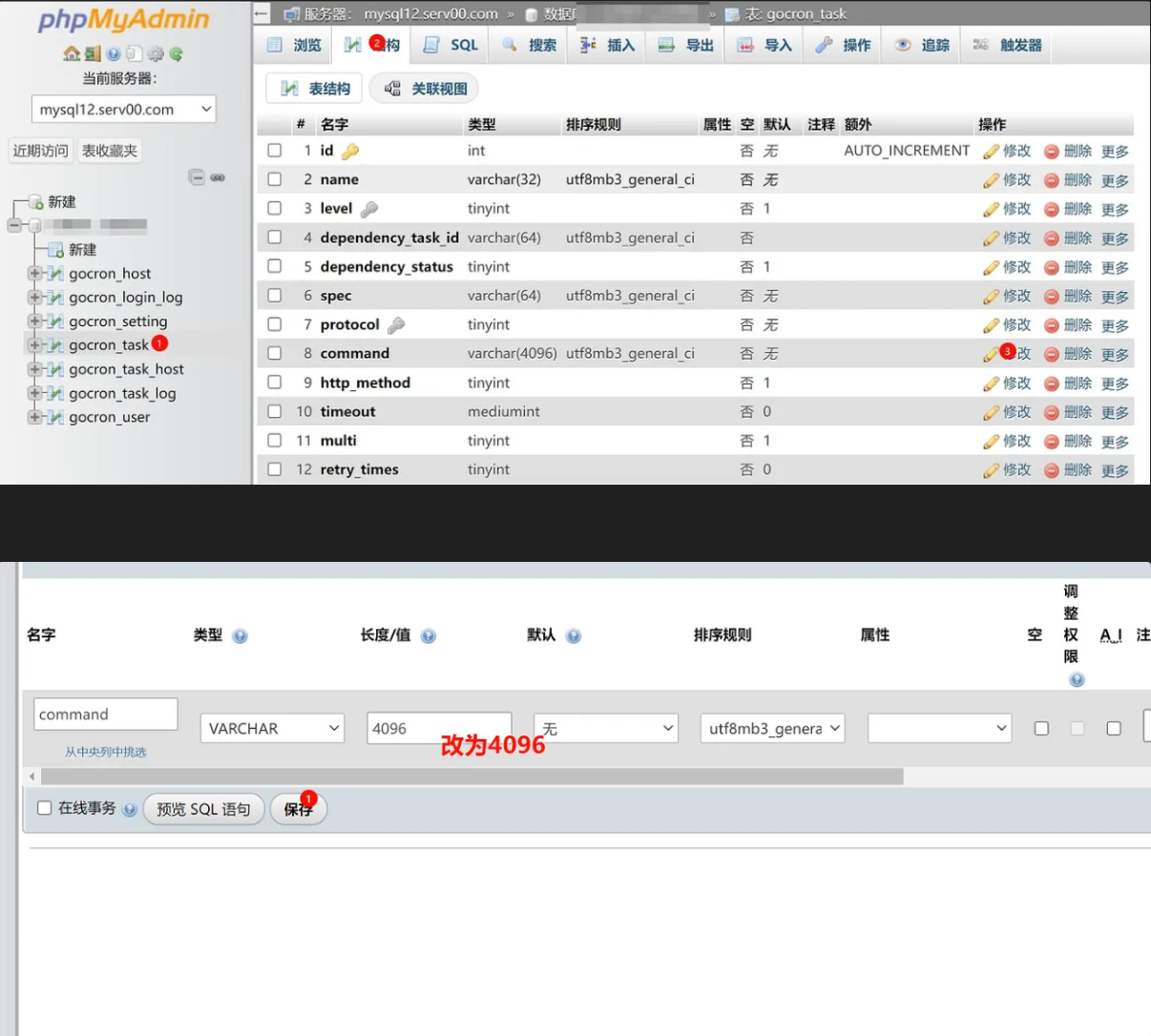Reload navigation panel with green refresh icon
The height and width of the screenshot is (1036, 1151).
[177, 54]
